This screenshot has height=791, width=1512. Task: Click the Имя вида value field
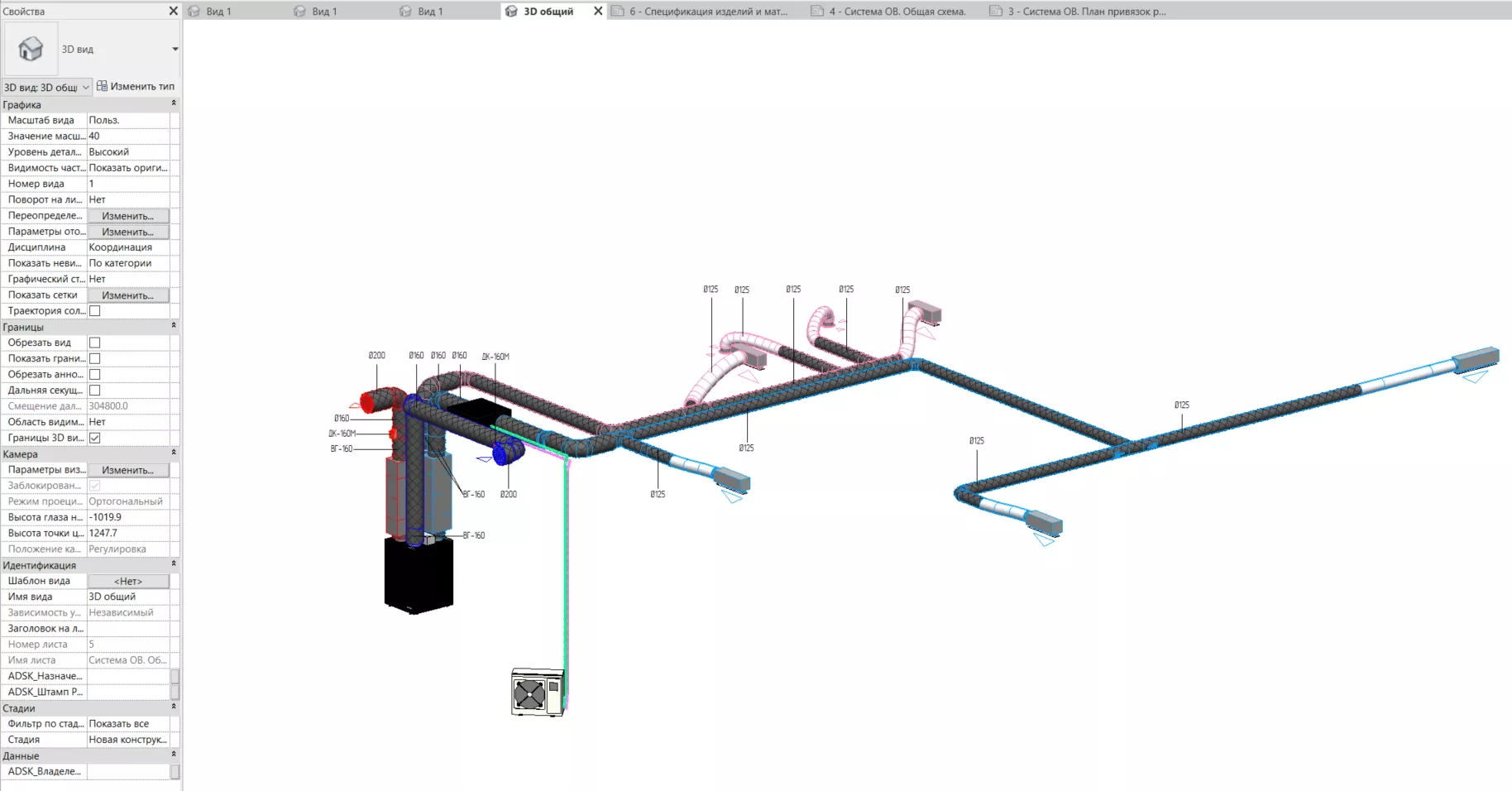tap(128, 597)
